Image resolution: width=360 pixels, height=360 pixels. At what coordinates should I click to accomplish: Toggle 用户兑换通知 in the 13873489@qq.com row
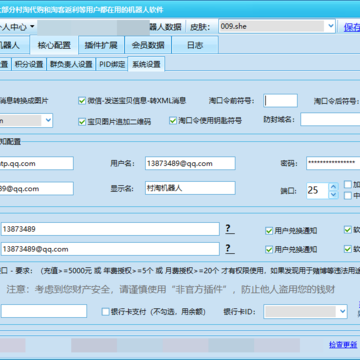pos(269,249)
